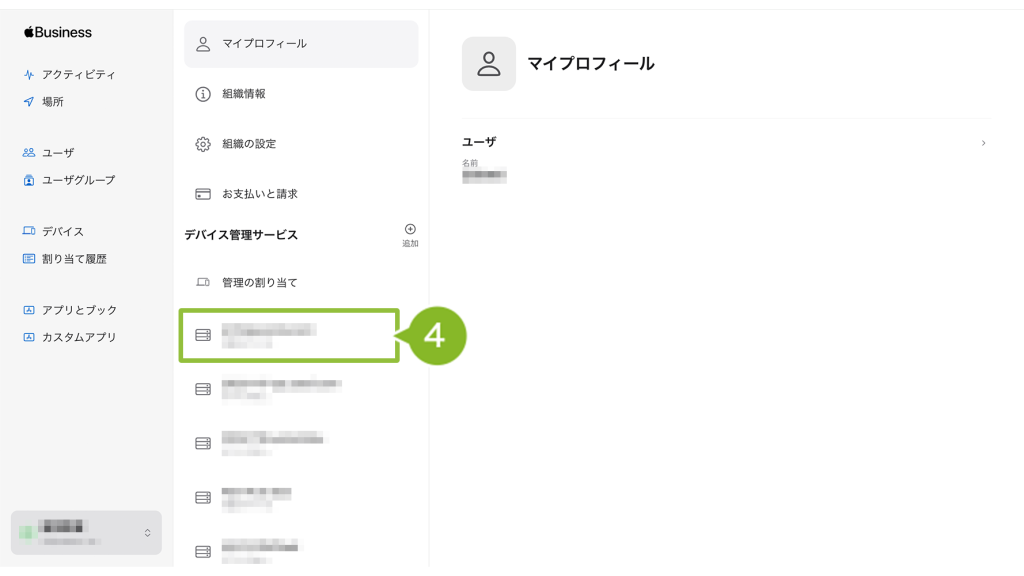Image resolution: width=1024 pixels, height=576 pixels.
Task: Click the large profile avatar icon
Action: 489,64
